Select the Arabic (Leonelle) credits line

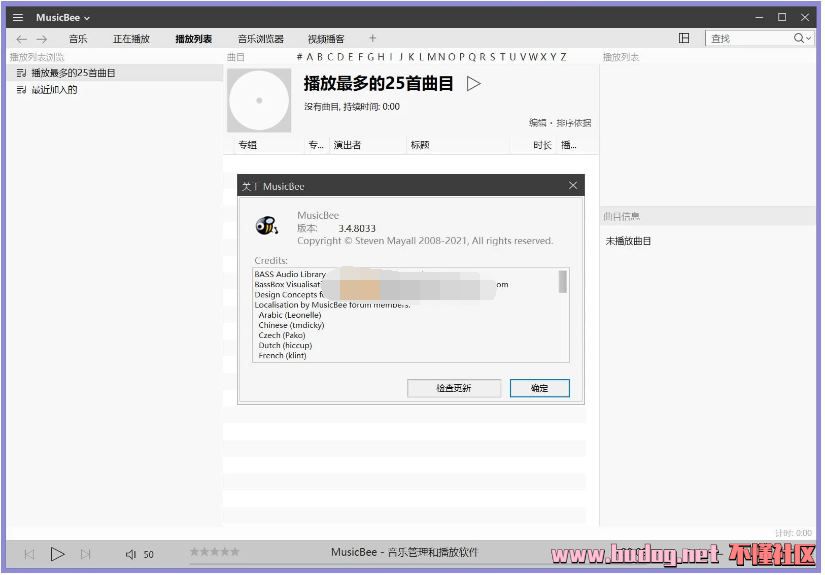[x=289, y=315]
